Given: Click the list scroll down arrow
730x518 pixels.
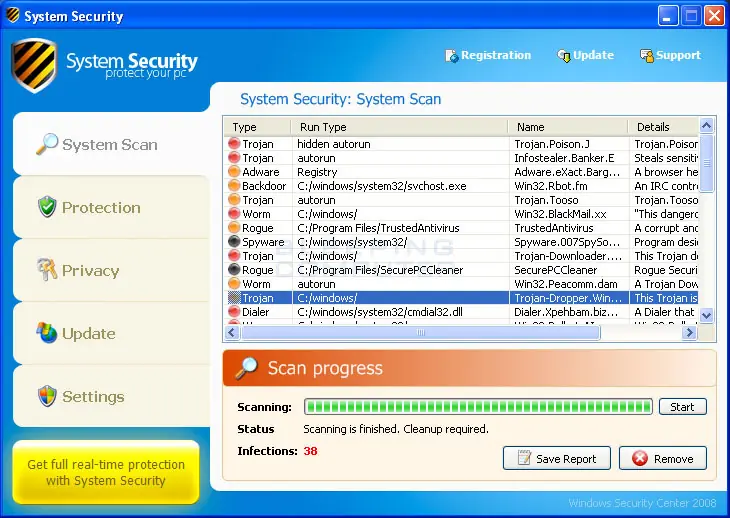Looking at the screenshot, I should [706, 316].
